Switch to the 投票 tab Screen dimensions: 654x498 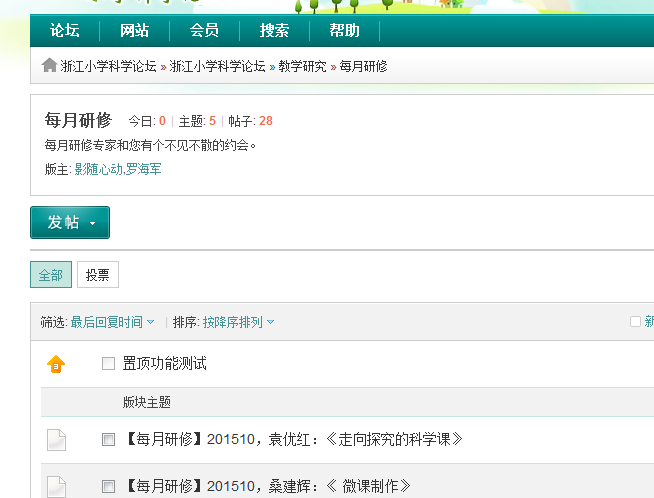[x=97, y=275]
